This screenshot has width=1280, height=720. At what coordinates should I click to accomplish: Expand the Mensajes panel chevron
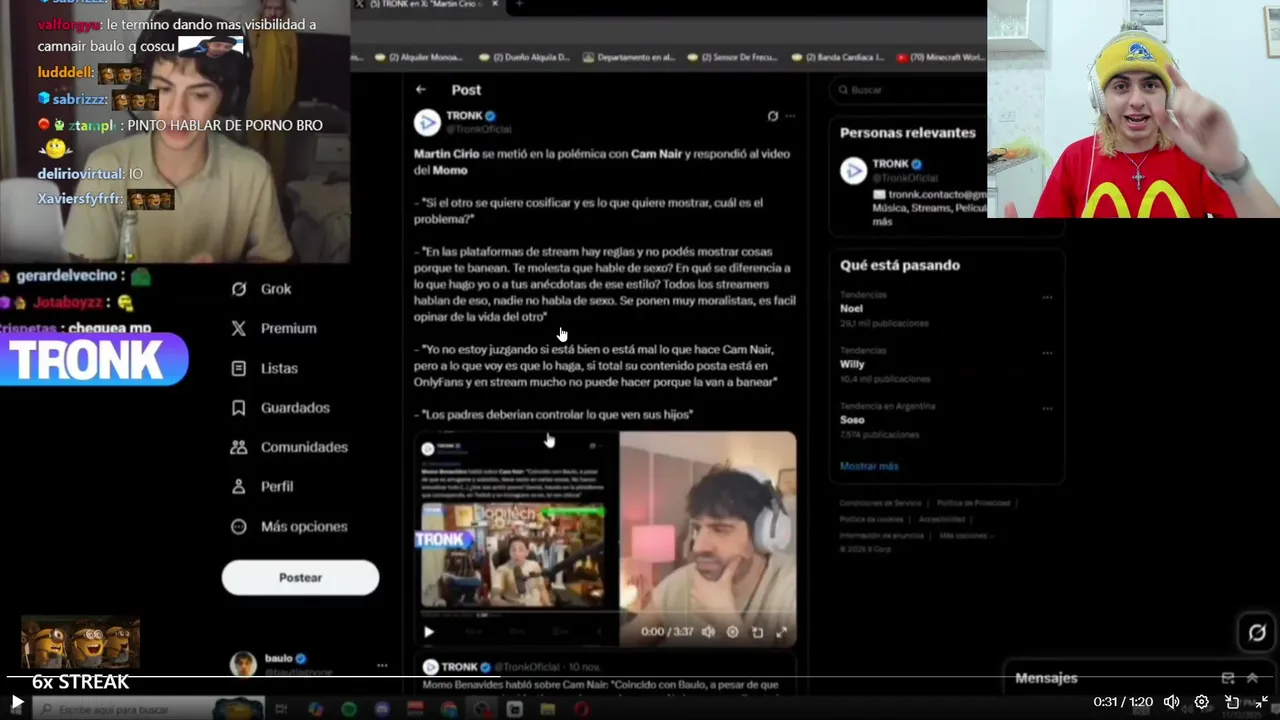click(1251, 678)
